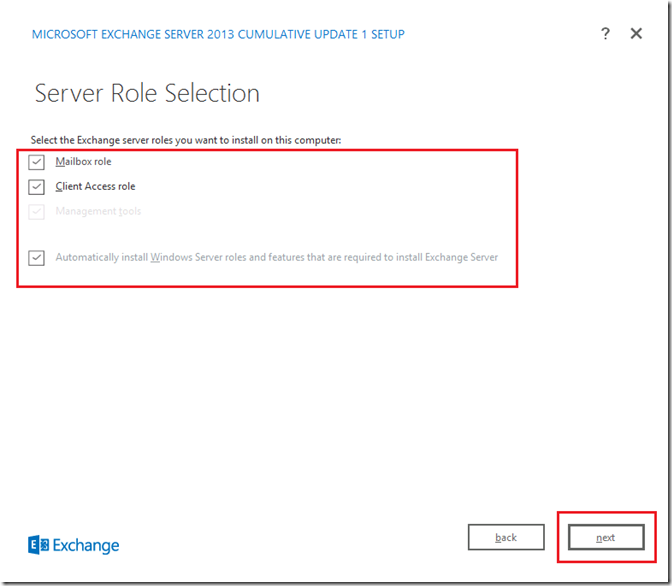Click the 'Server Role Selection' heading
Image resolution: width=672 pixels, height=586 pixels.
coord(147,94)
